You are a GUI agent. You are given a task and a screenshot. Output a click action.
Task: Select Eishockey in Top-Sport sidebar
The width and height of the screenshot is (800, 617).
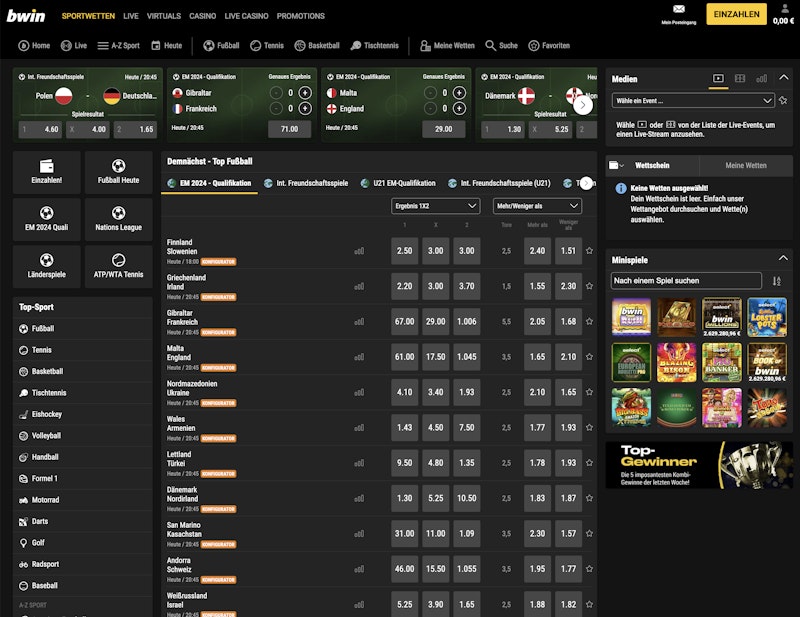[46, 414]
